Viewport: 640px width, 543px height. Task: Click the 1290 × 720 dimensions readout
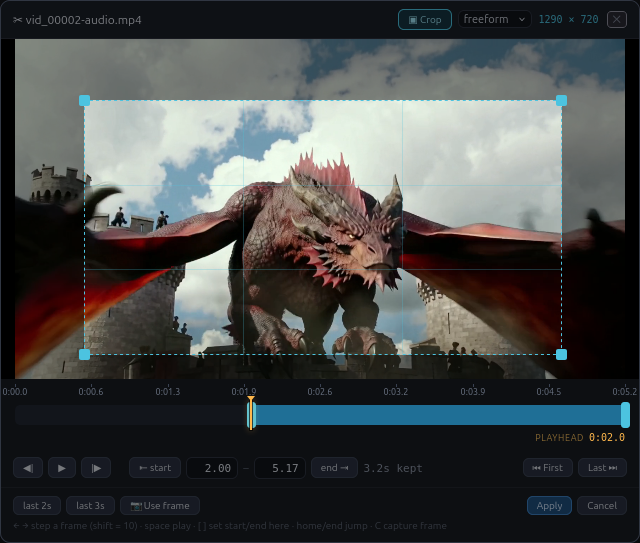click(x=569, y=19)
